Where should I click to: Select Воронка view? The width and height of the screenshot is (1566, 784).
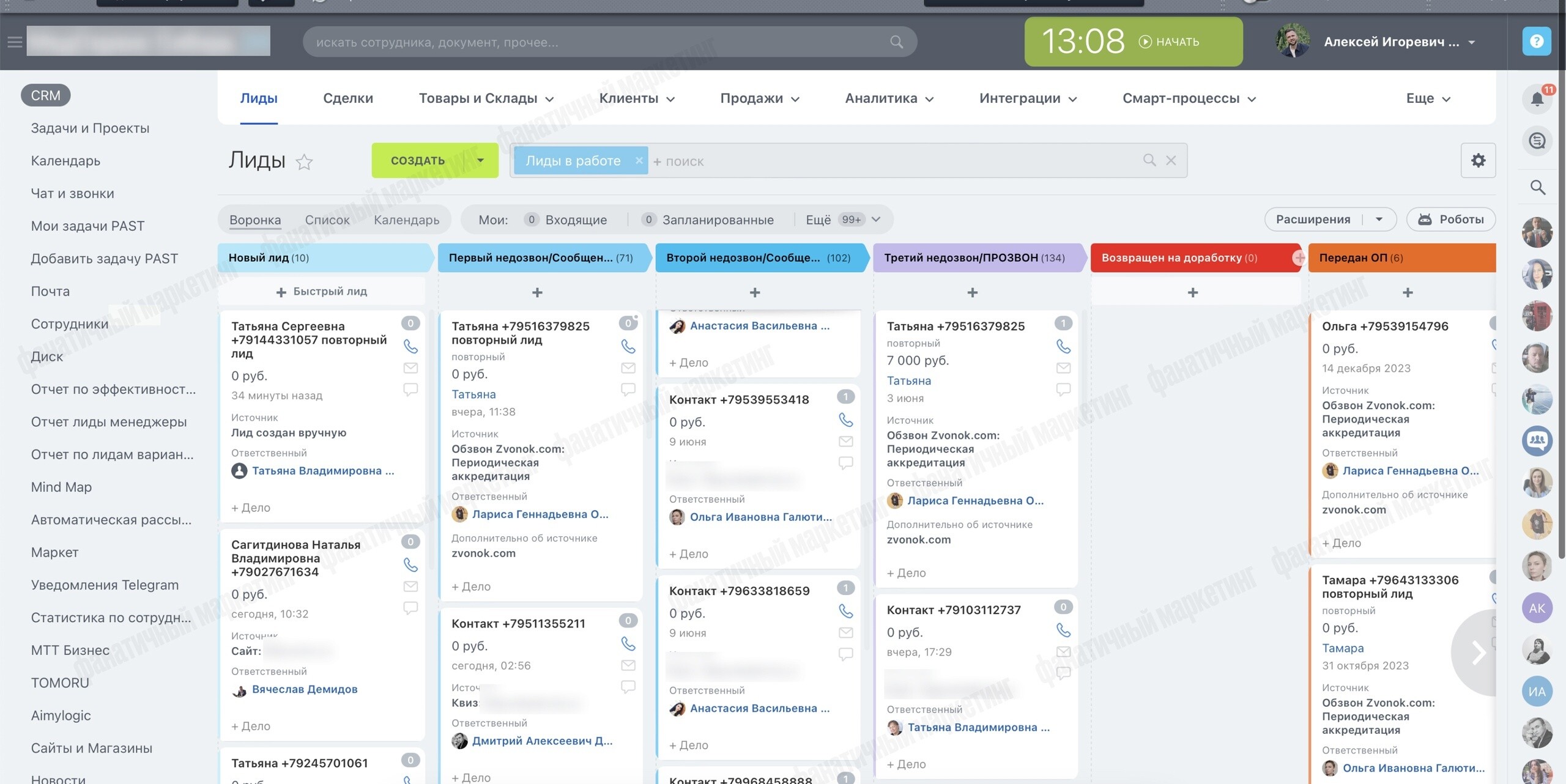(255, 220)
